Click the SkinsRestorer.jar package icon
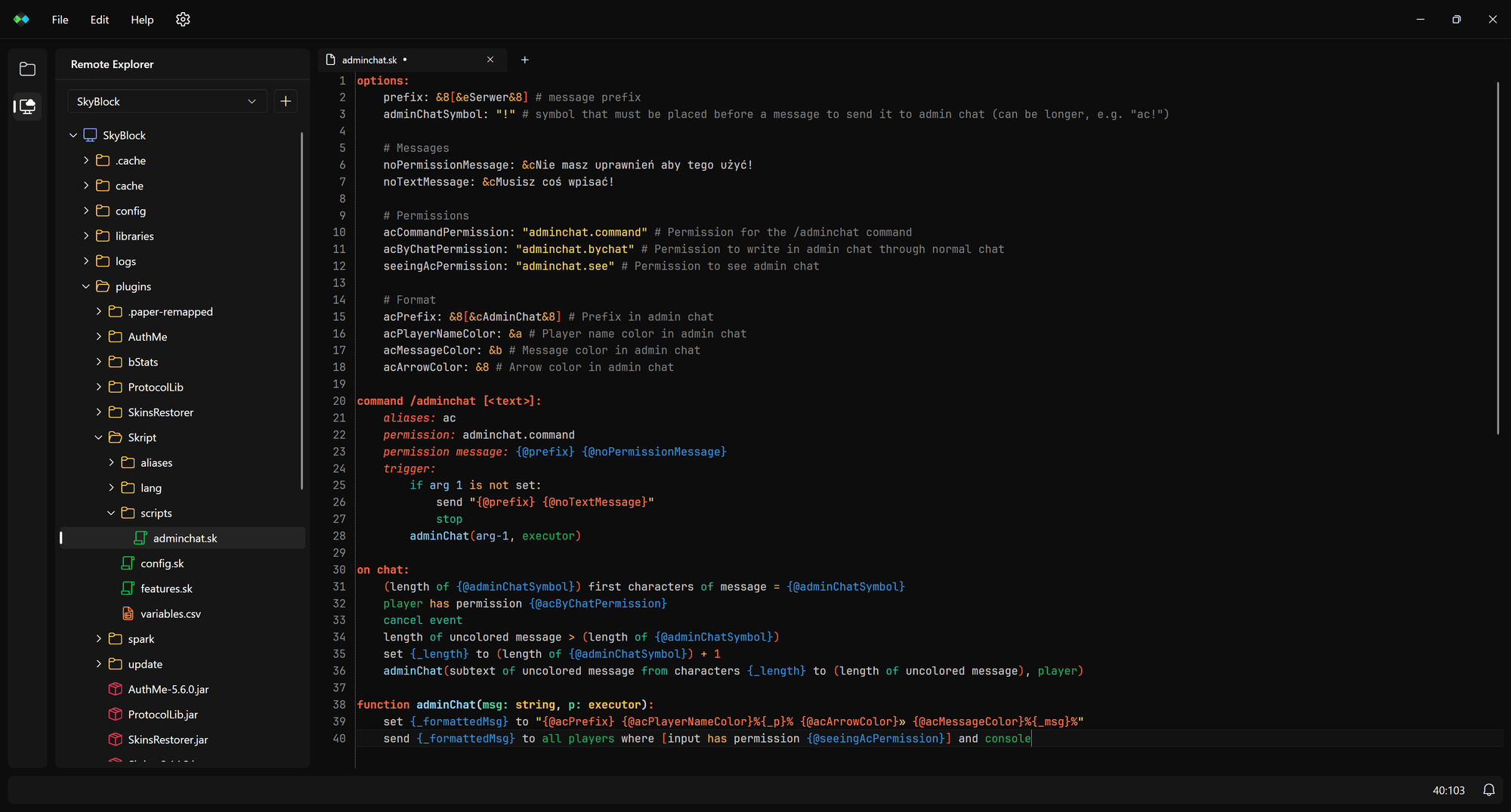The width and height of the screenshot is (1511, 812). click(x=115, y=739)
